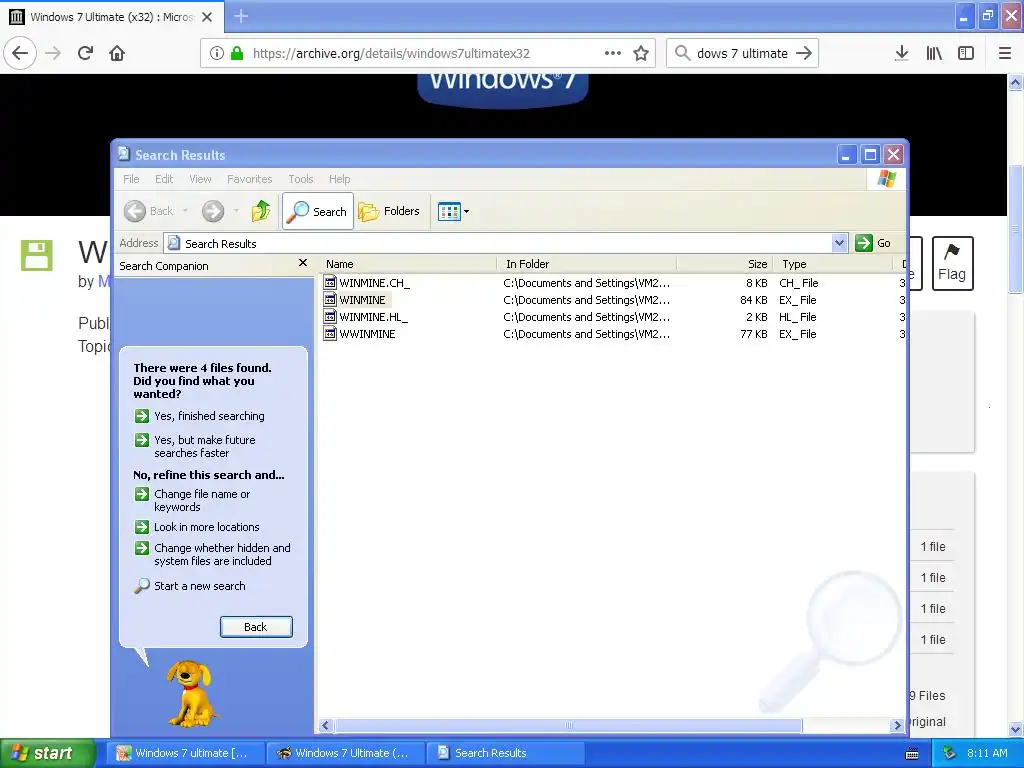
Task: Open the Favorites menu
Action: (249, 179)
